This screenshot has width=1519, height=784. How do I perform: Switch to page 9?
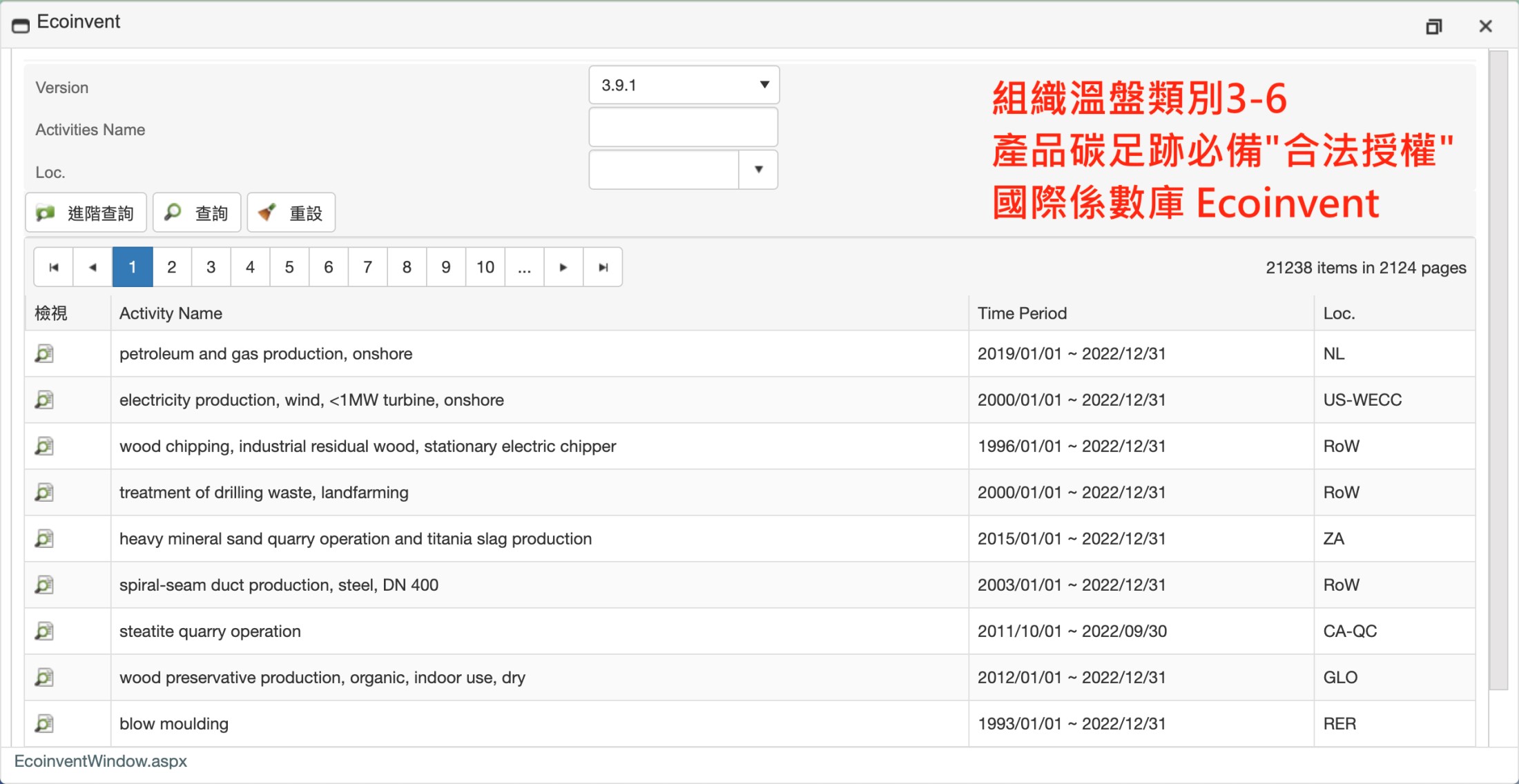[446, 267]
